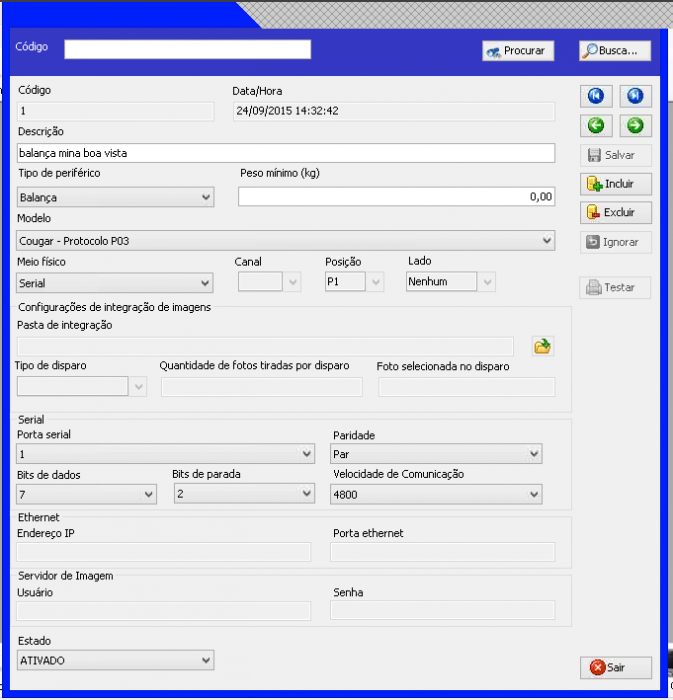The image size is (673, 700).
Task: Expand the Tipo de periférico dropdown
Action: coord(115,197)
